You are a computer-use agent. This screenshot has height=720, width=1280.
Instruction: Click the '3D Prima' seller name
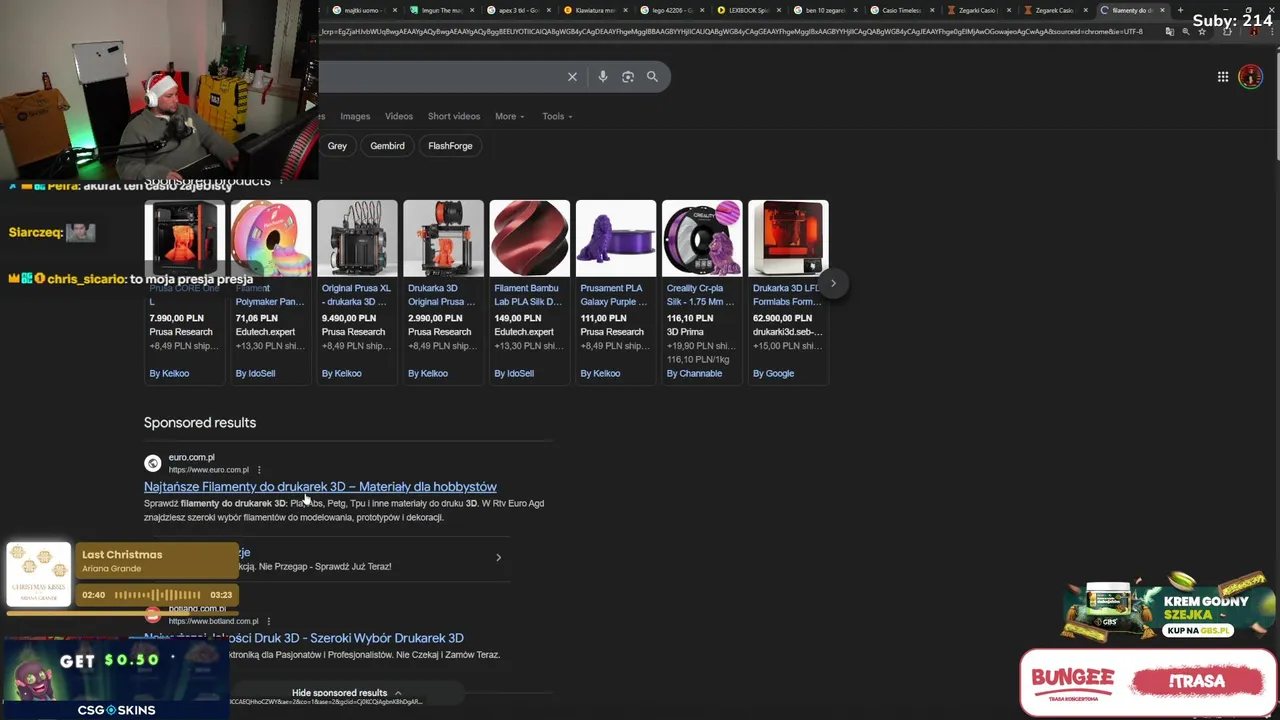point(685,332)
